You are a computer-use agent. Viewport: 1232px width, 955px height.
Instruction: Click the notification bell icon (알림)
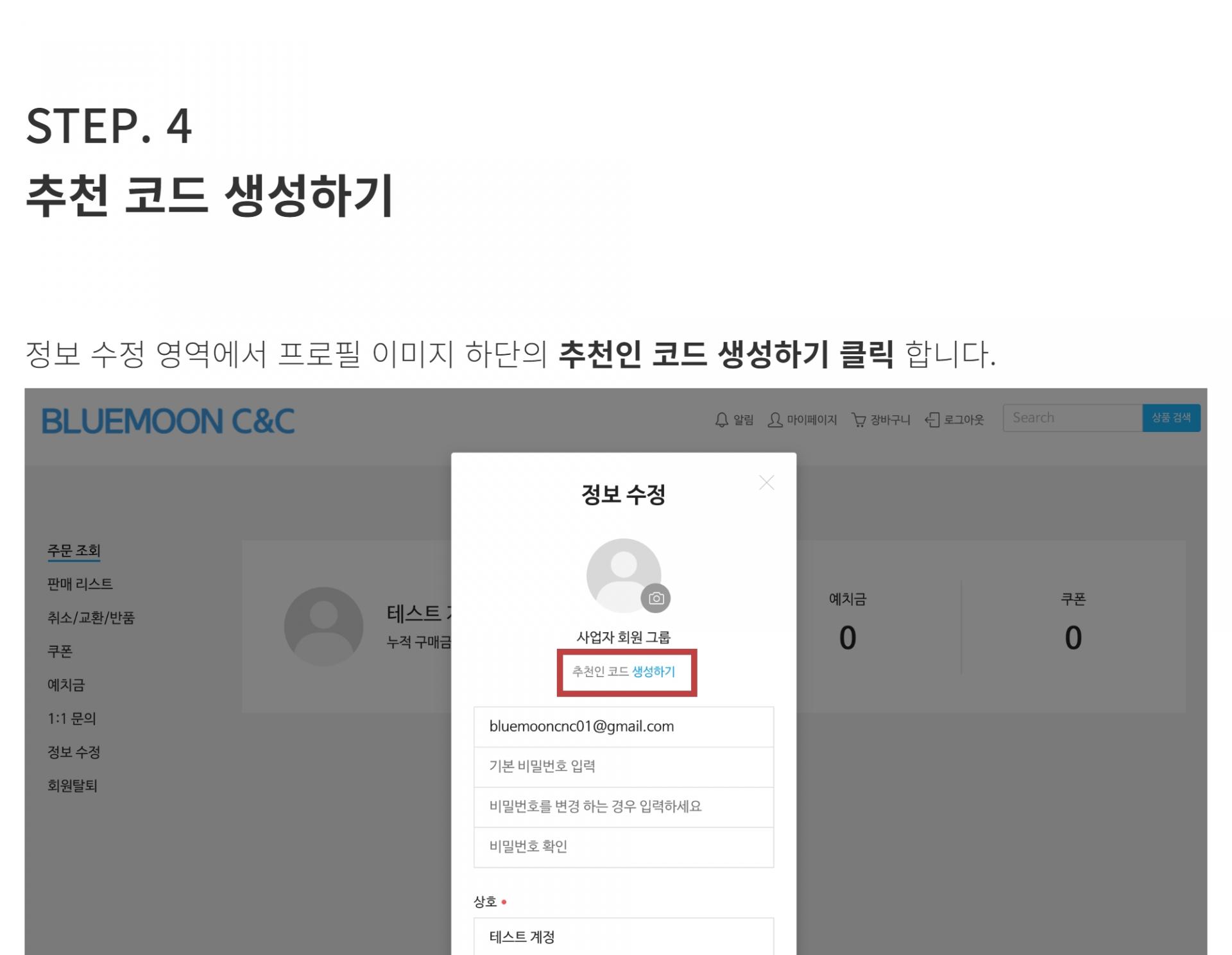click(x=722, y=420)
